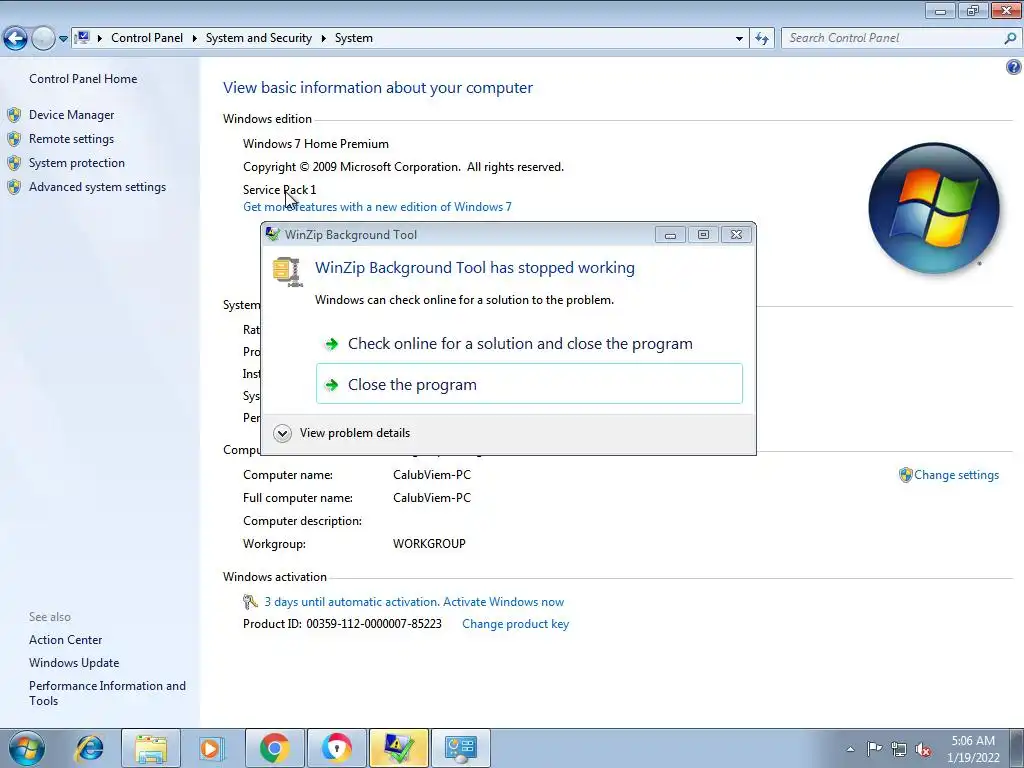Choose Close the program option
Image resolution: width=1024 pixels, height=768 pixels.
click(x=529, y=384)
